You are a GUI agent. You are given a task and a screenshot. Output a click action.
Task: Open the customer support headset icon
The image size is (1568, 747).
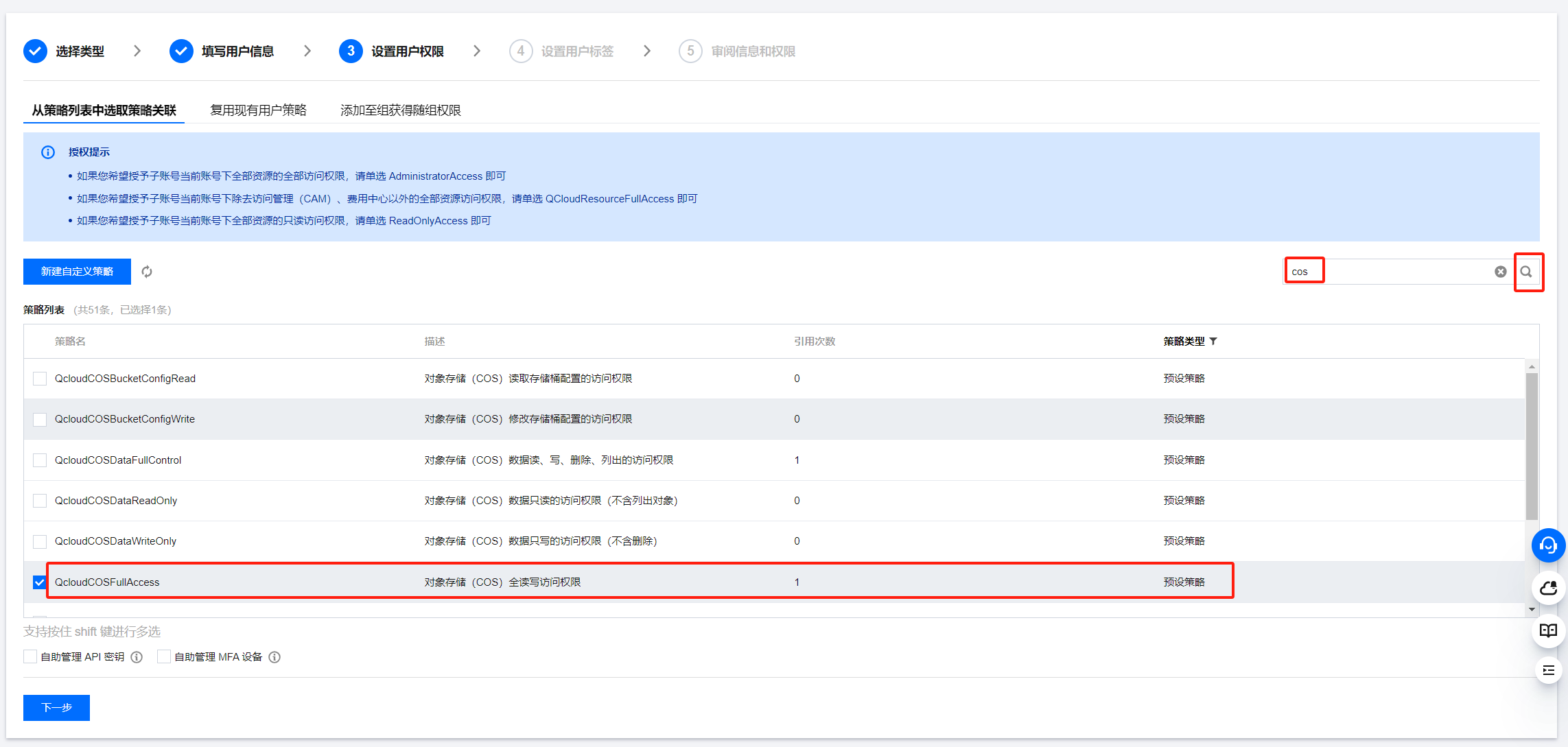point(1549,545)
